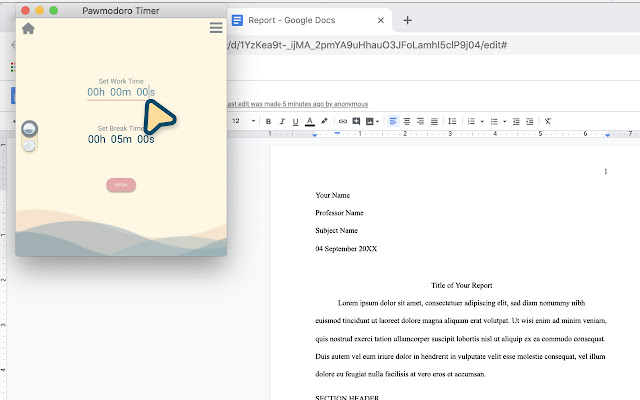This screenshot has width=640, height=400.
Task: Close the Pawmodoro Timer window
Action: [25, 11]
